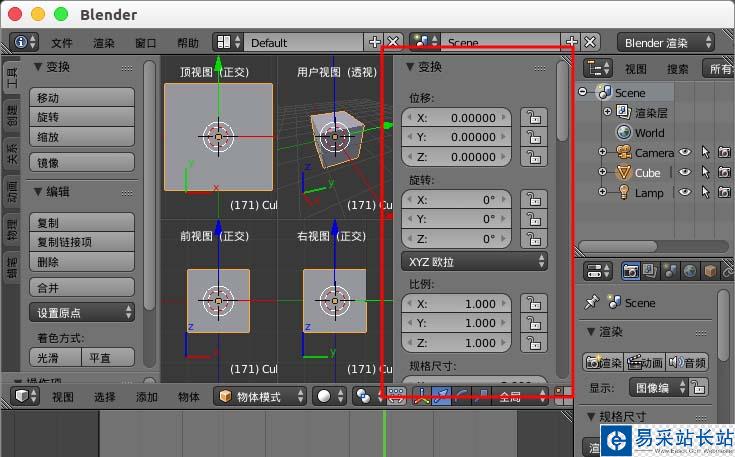Click the 镜像 mirror button

click(82, 162)
